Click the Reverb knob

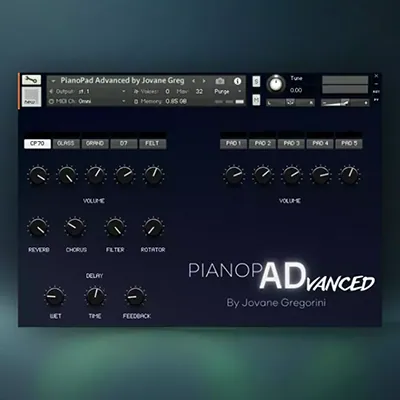(38, 228)
